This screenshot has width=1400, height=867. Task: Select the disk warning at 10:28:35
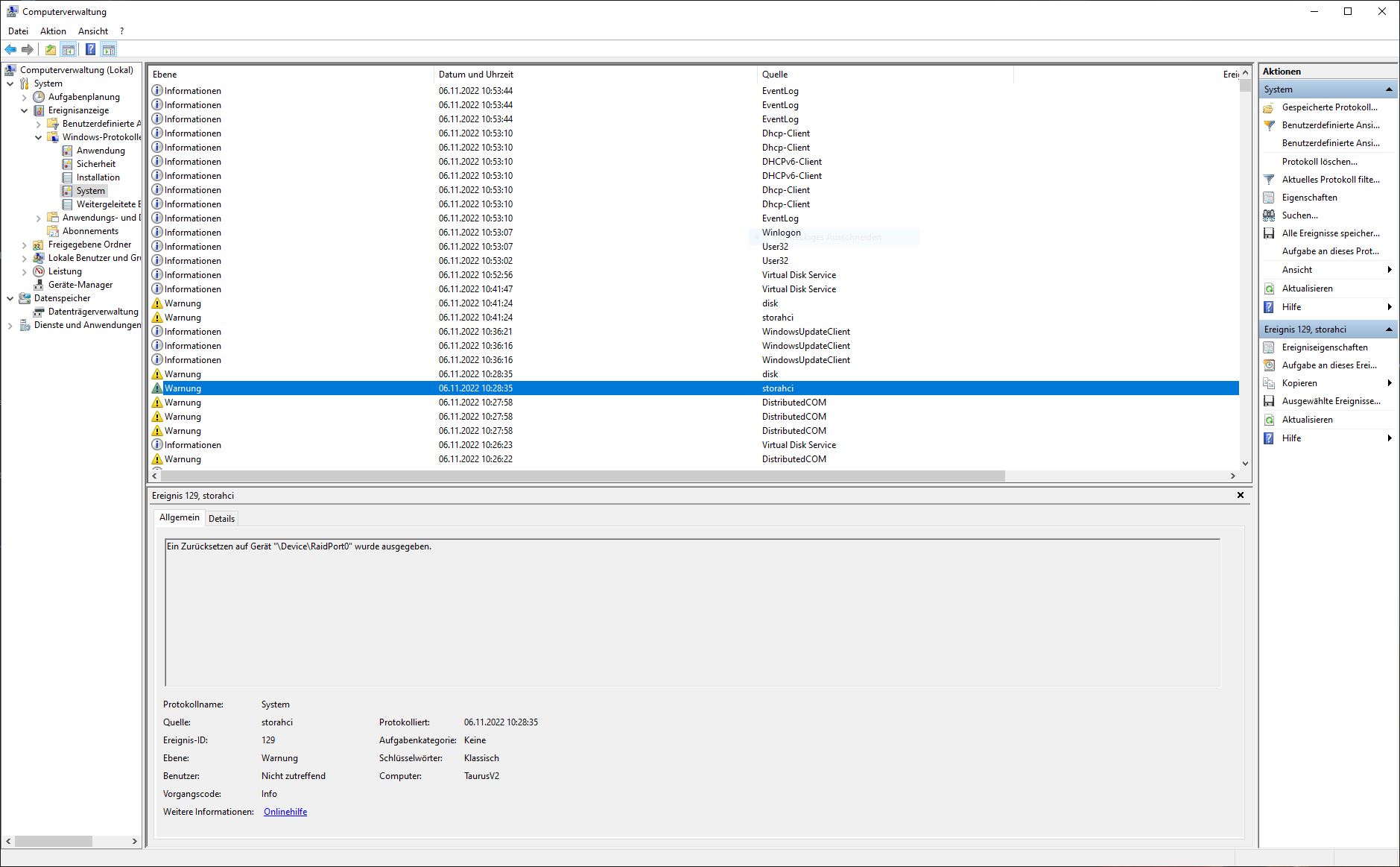click(694, 374)
